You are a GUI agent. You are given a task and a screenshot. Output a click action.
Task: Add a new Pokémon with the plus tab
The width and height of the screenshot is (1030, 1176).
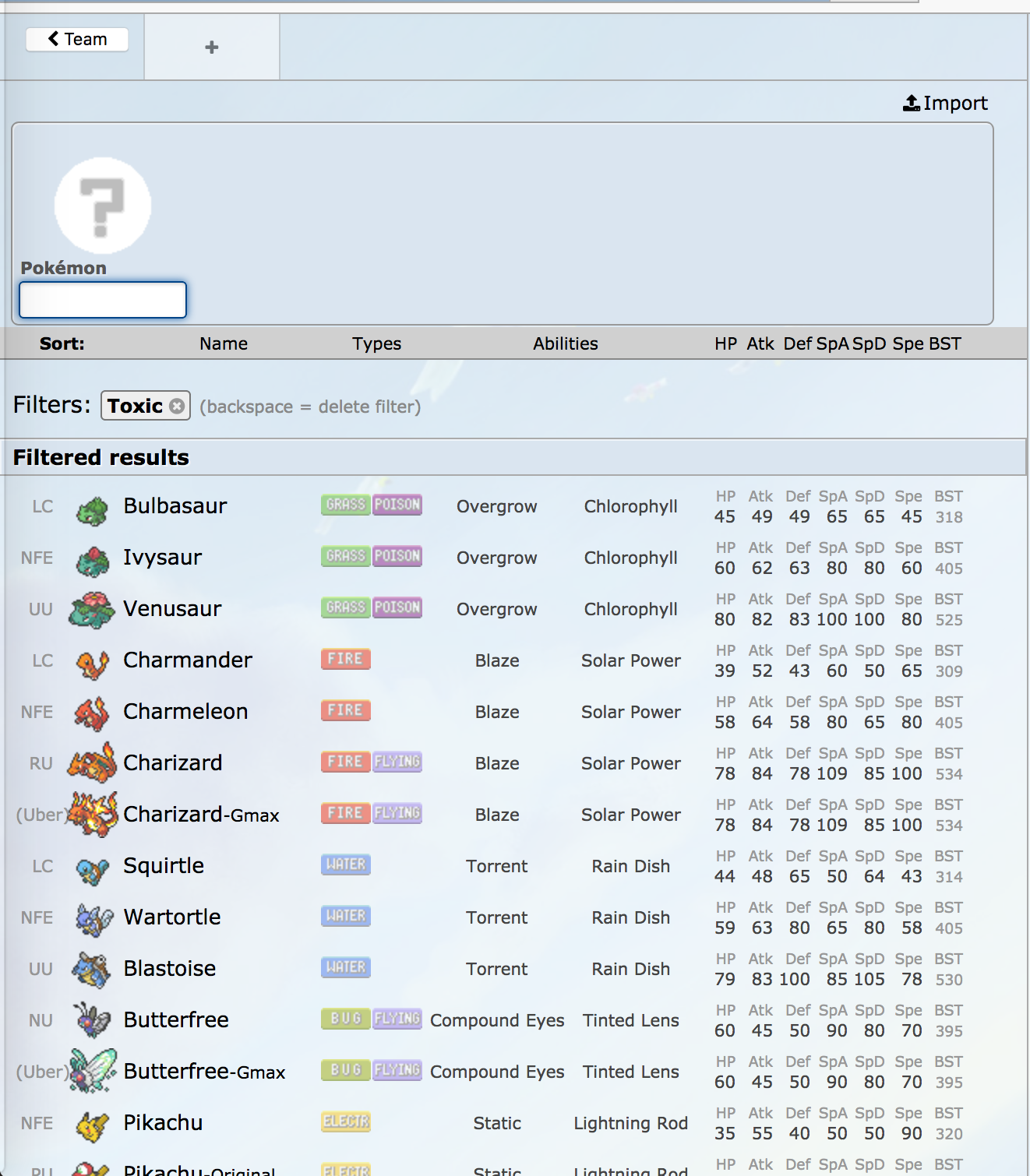point(211,48)
